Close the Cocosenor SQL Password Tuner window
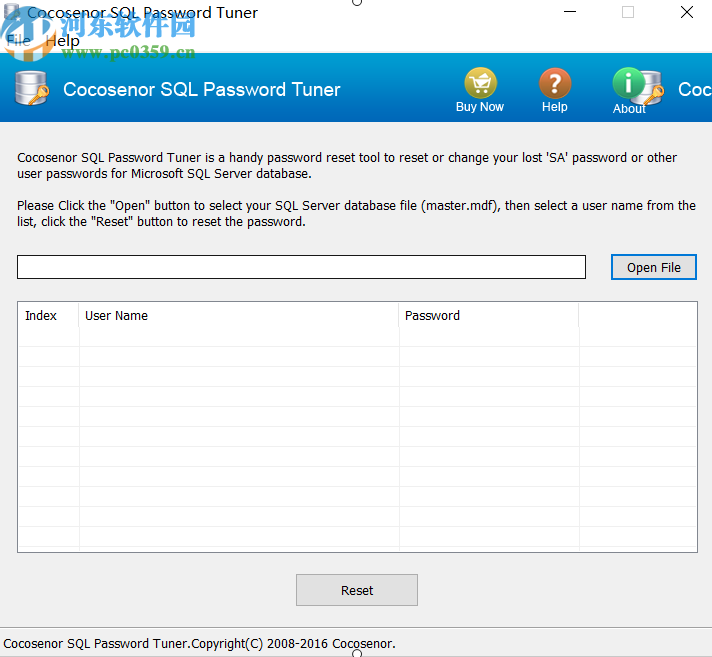This screenshot has width=712, height=657. tap(687, 12)
